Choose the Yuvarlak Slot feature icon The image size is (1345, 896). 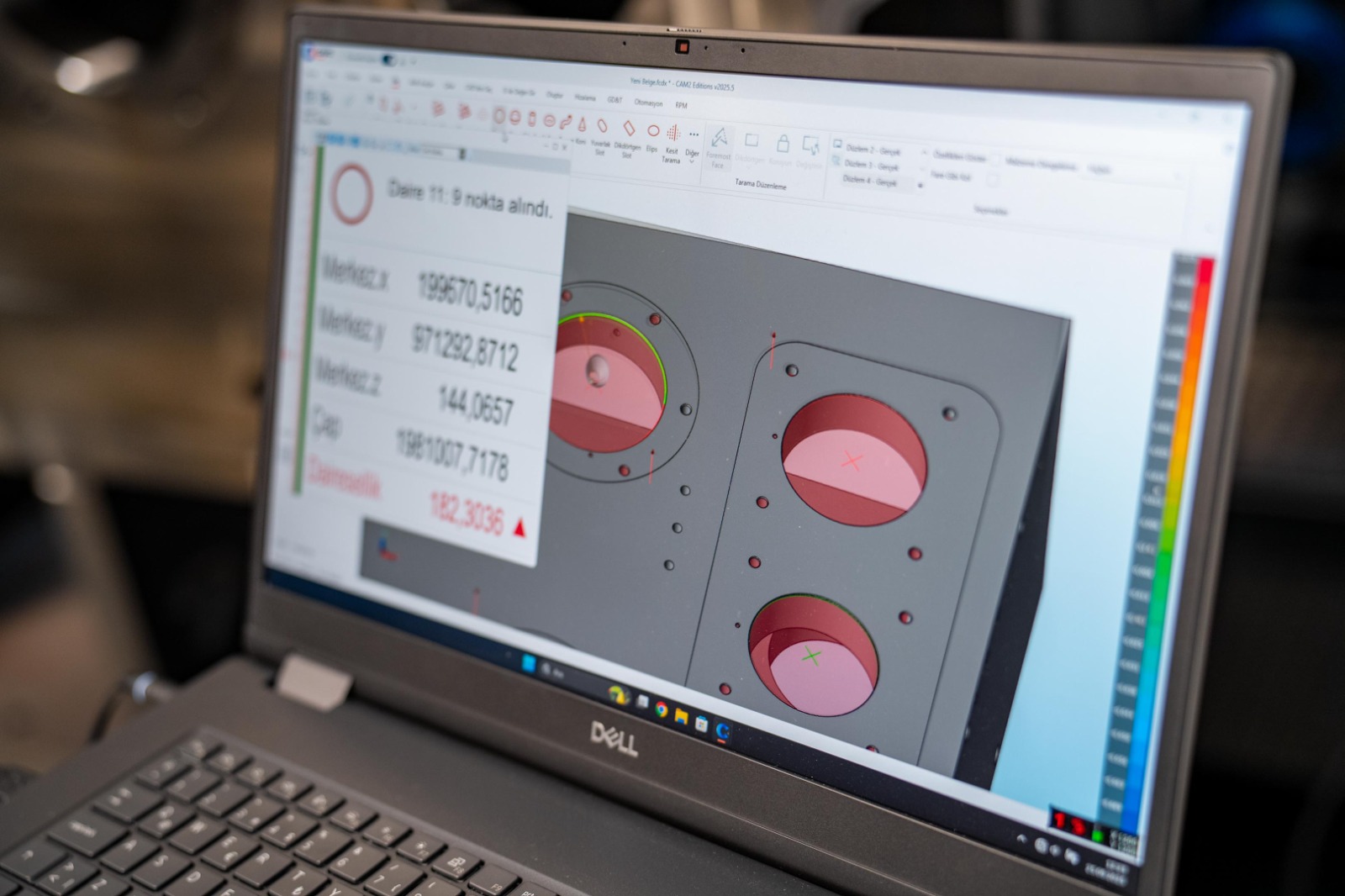coord(602,127)
